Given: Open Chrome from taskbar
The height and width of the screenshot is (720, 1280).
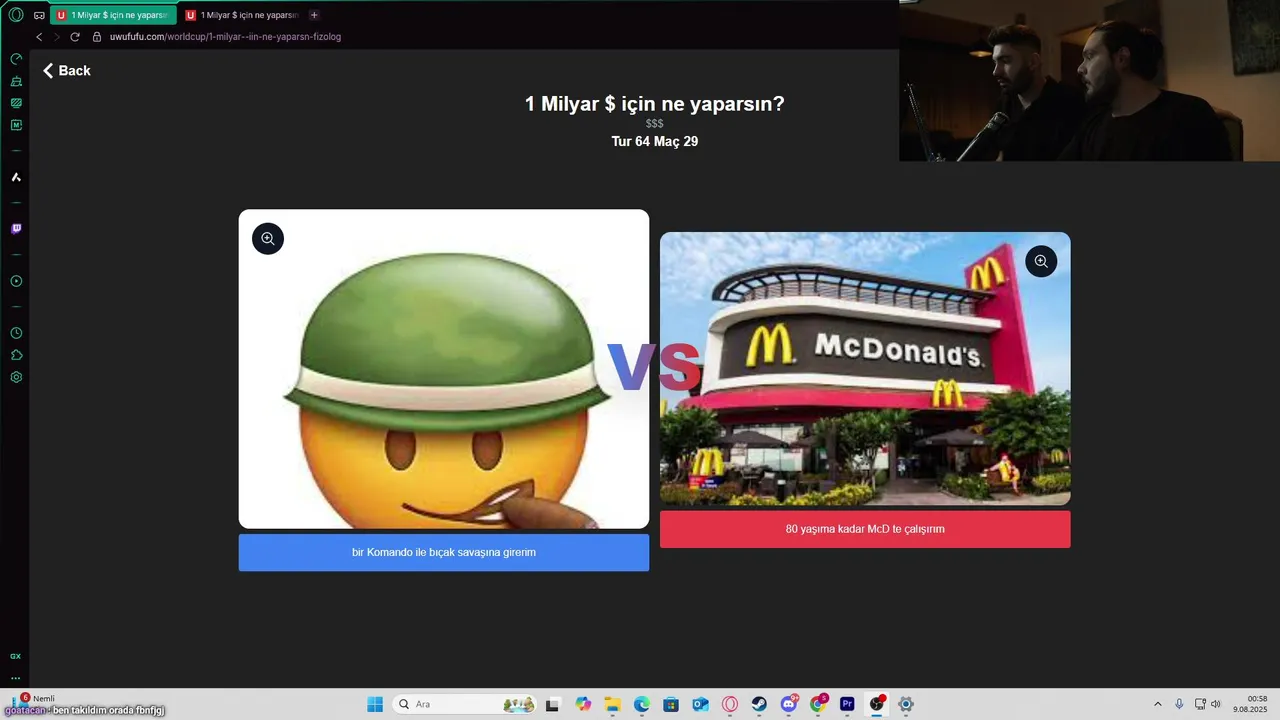Looking at the screenshot, I should coord(819,704).
